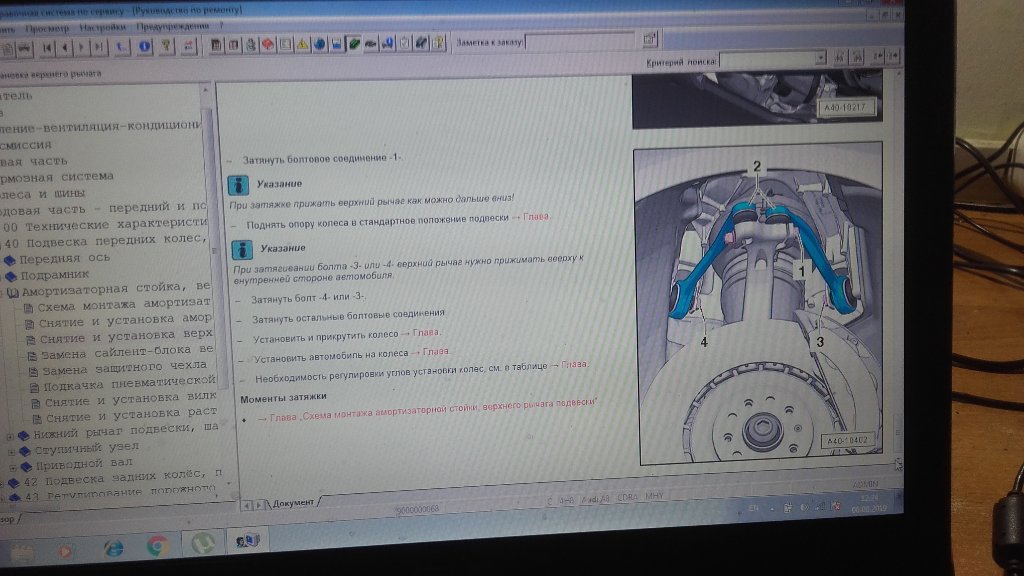
Task: Open Internet Explorer from the taskbar
Action: point(112,547)
